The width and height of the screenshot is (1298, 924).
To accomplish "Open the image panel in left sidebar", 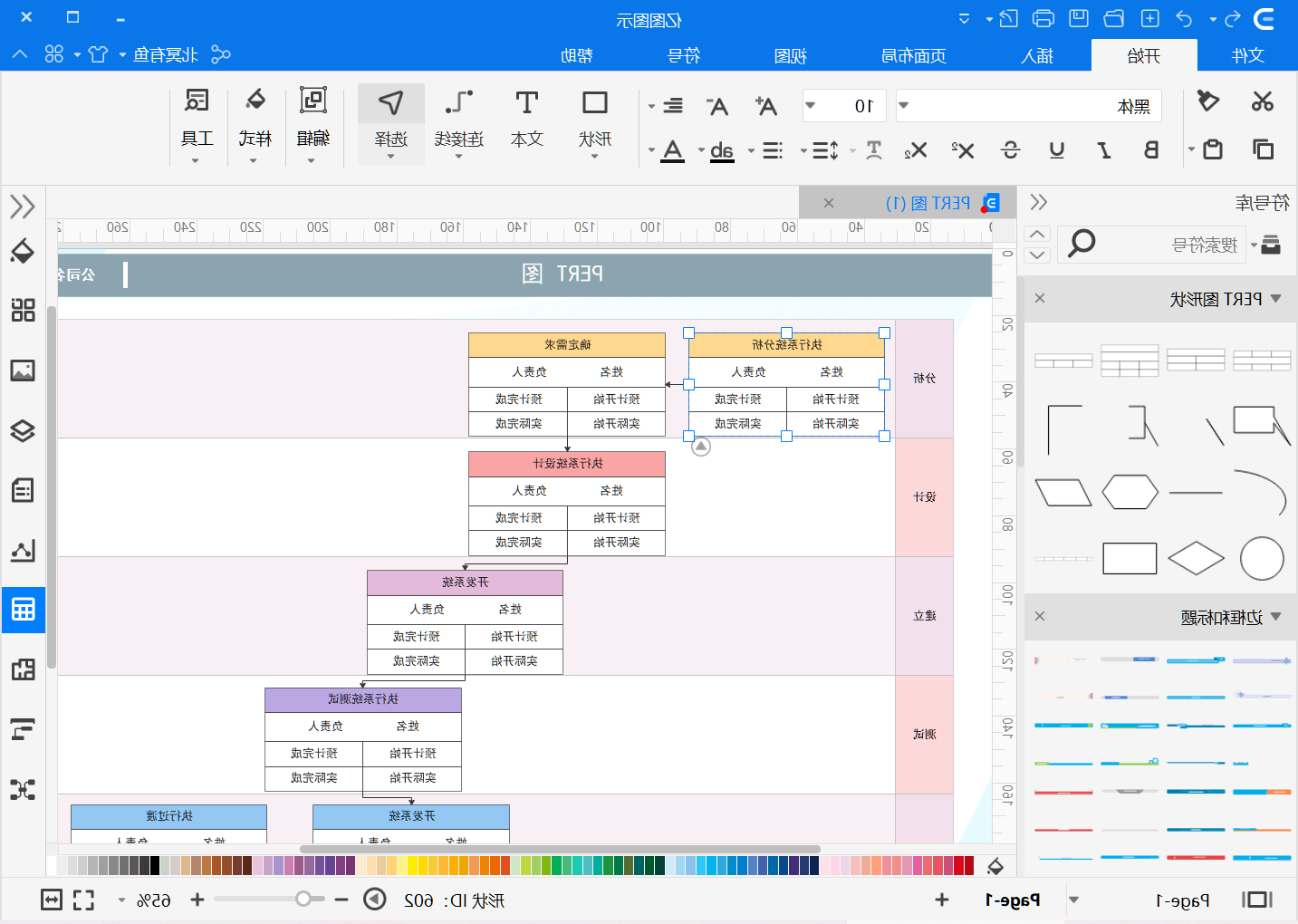I will [23, 370].
